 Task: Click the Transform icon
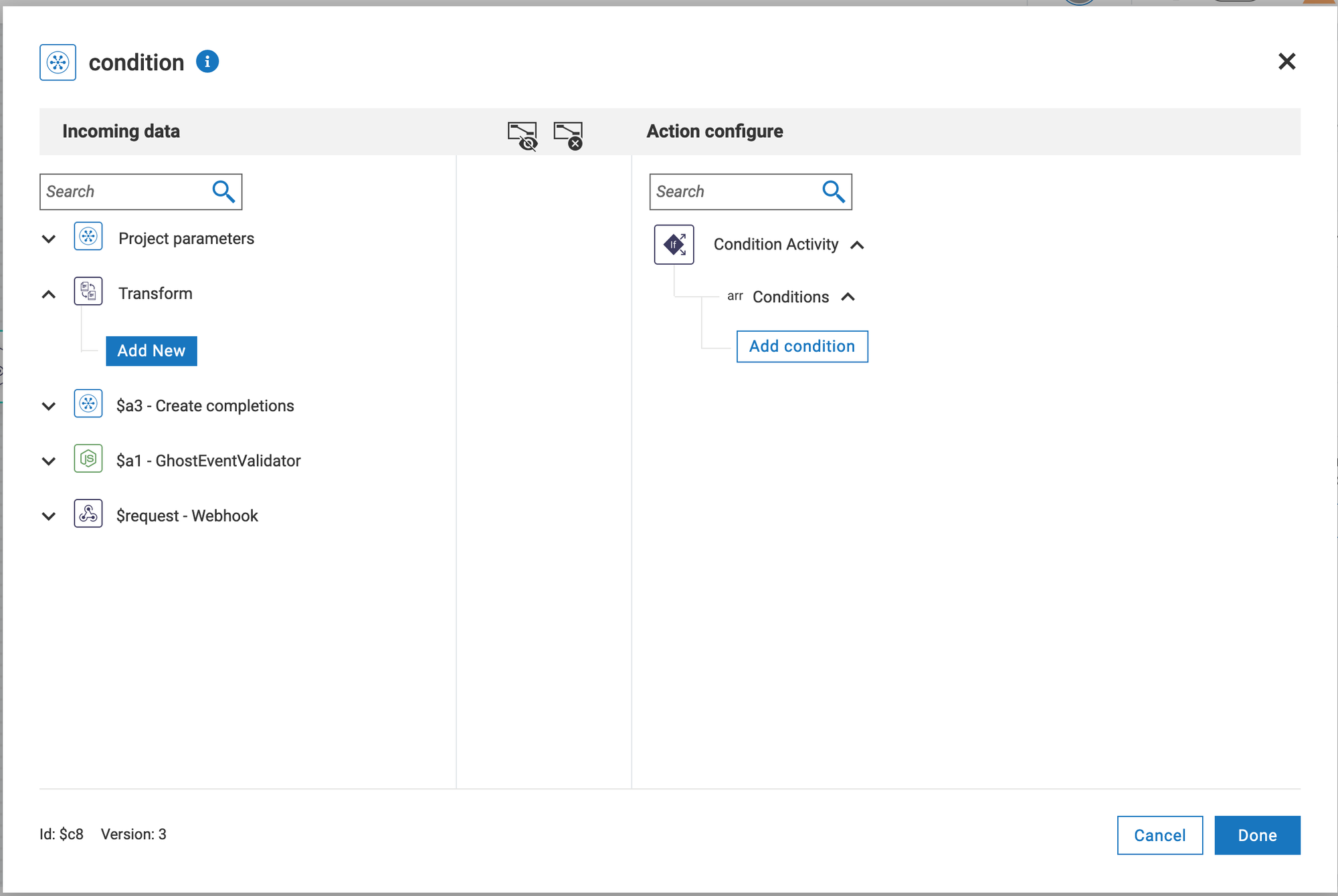pyautogui.click(x=88, y=292)
